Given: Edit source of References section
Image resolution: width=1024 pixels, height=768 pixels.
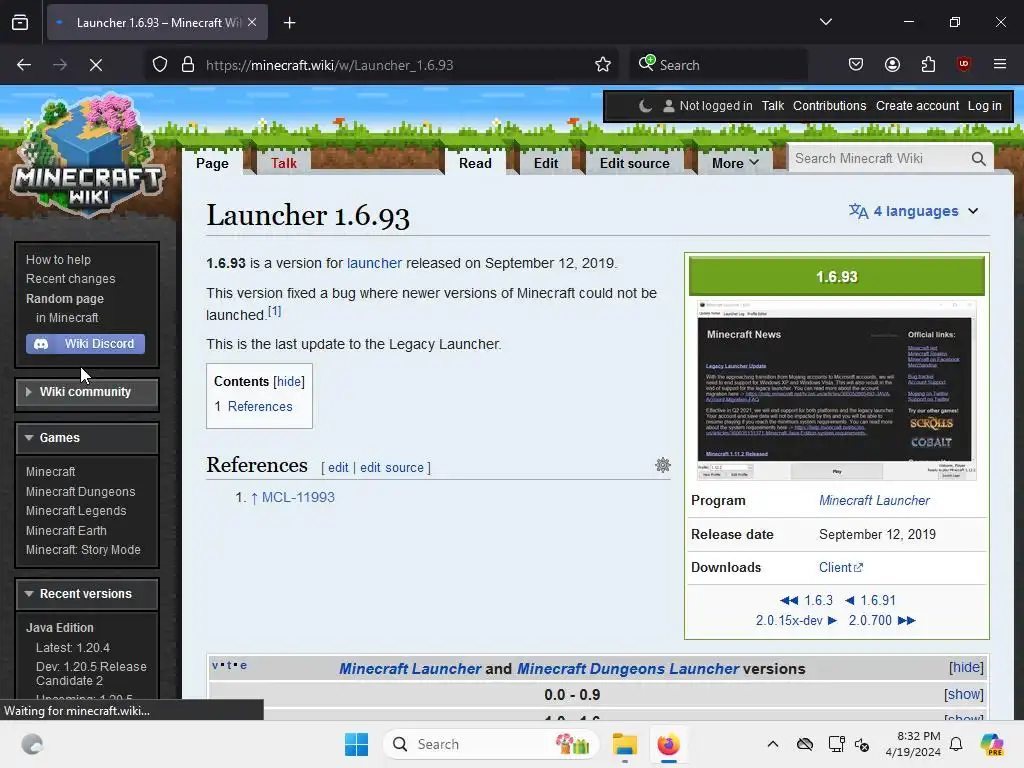Looking at the screenshot, I should tap(392, 468).
